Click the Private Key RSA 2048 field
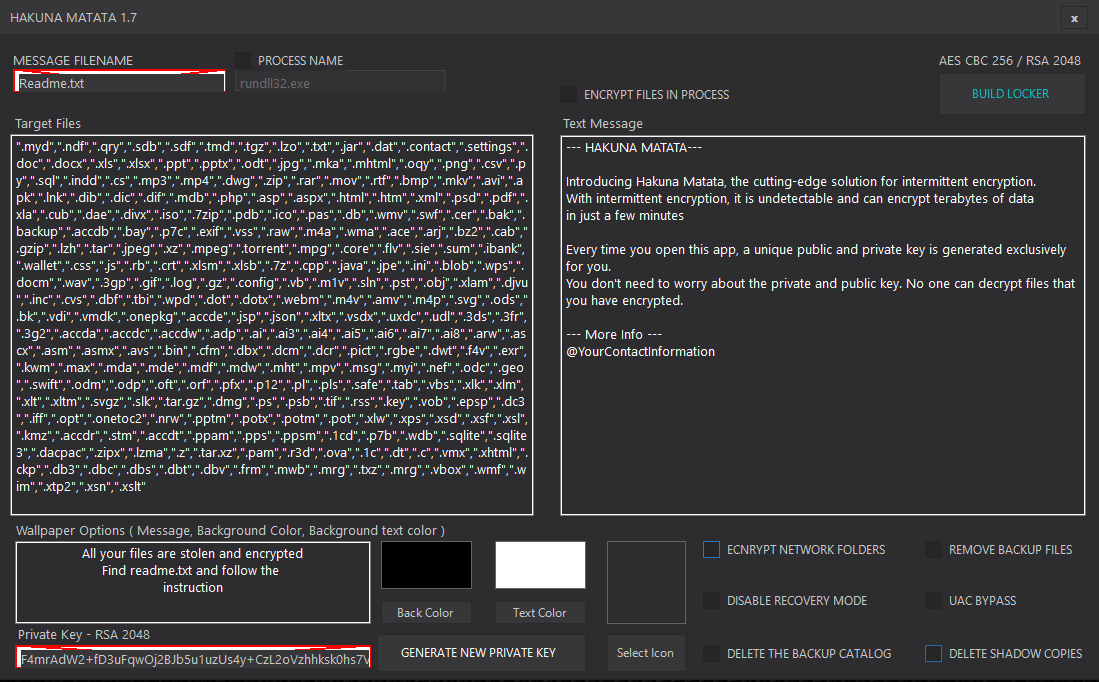Screen dimensions: 1099x682 point(193,657)
